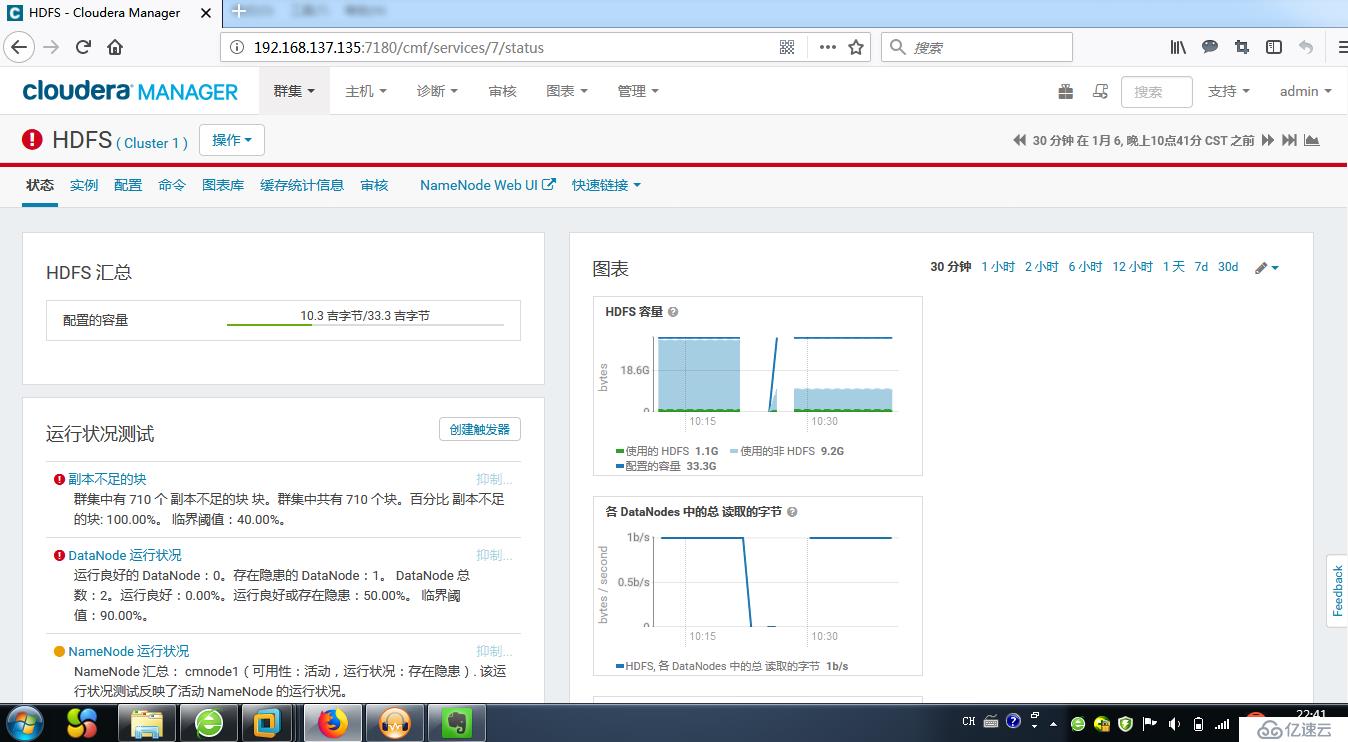Click the Firefox 搜索 search box
The height and width of the screenshot is (742, 1348).
[977, 47]
